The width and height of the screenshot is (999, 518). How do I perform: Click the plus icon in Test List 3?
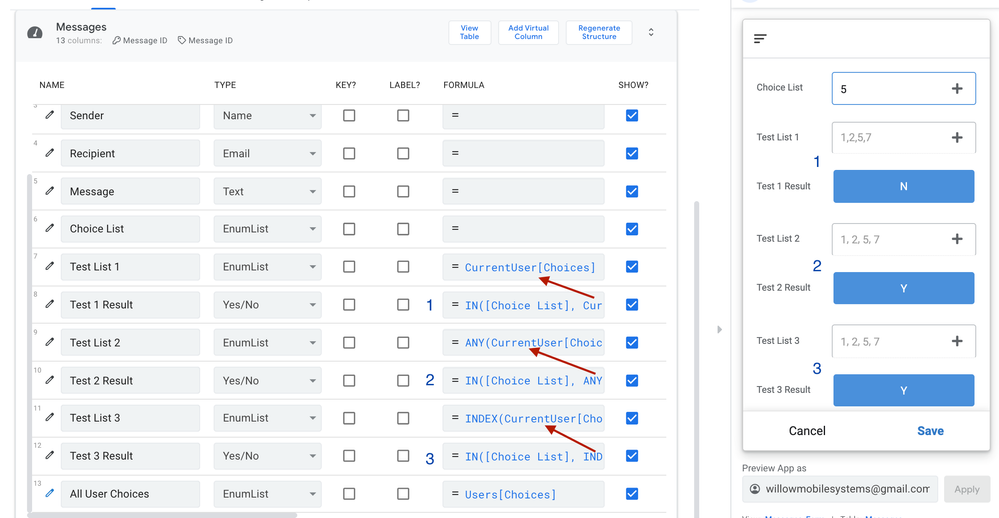pyautogui.click(x=957, y=341)
